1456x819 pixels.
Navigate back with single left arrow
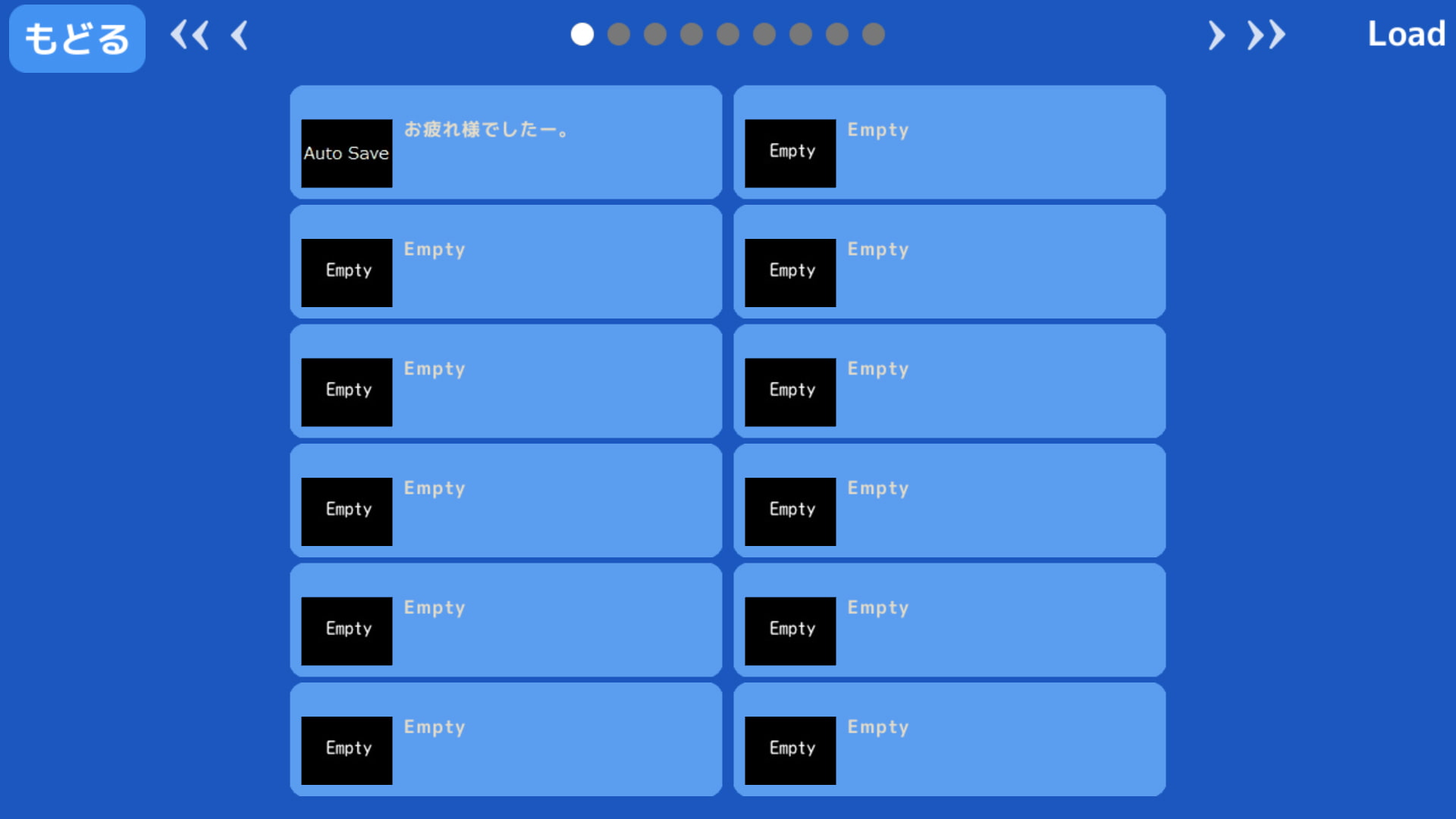[x=241, y=35]
